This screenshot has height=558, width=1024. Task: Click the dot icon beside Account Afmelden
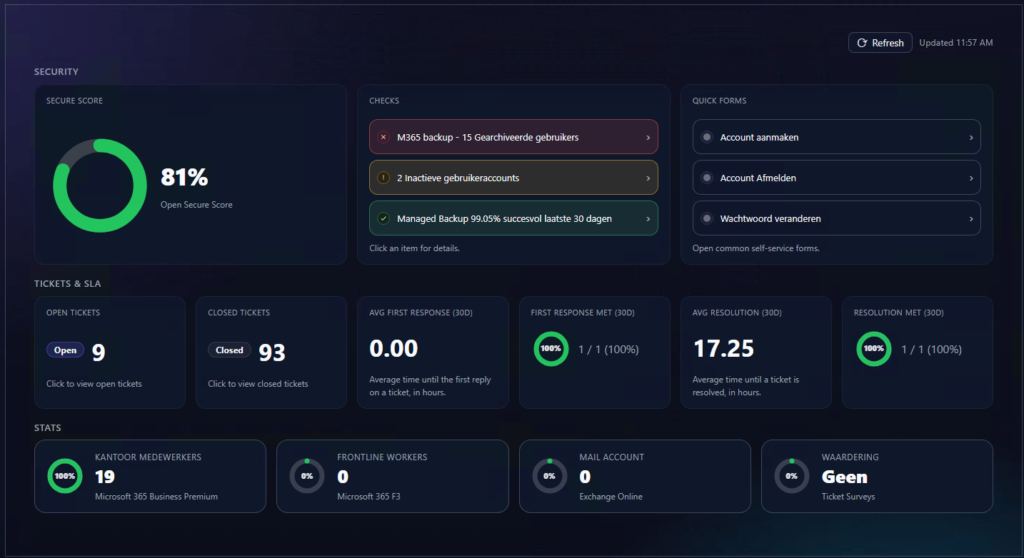(x=707, y=178)
